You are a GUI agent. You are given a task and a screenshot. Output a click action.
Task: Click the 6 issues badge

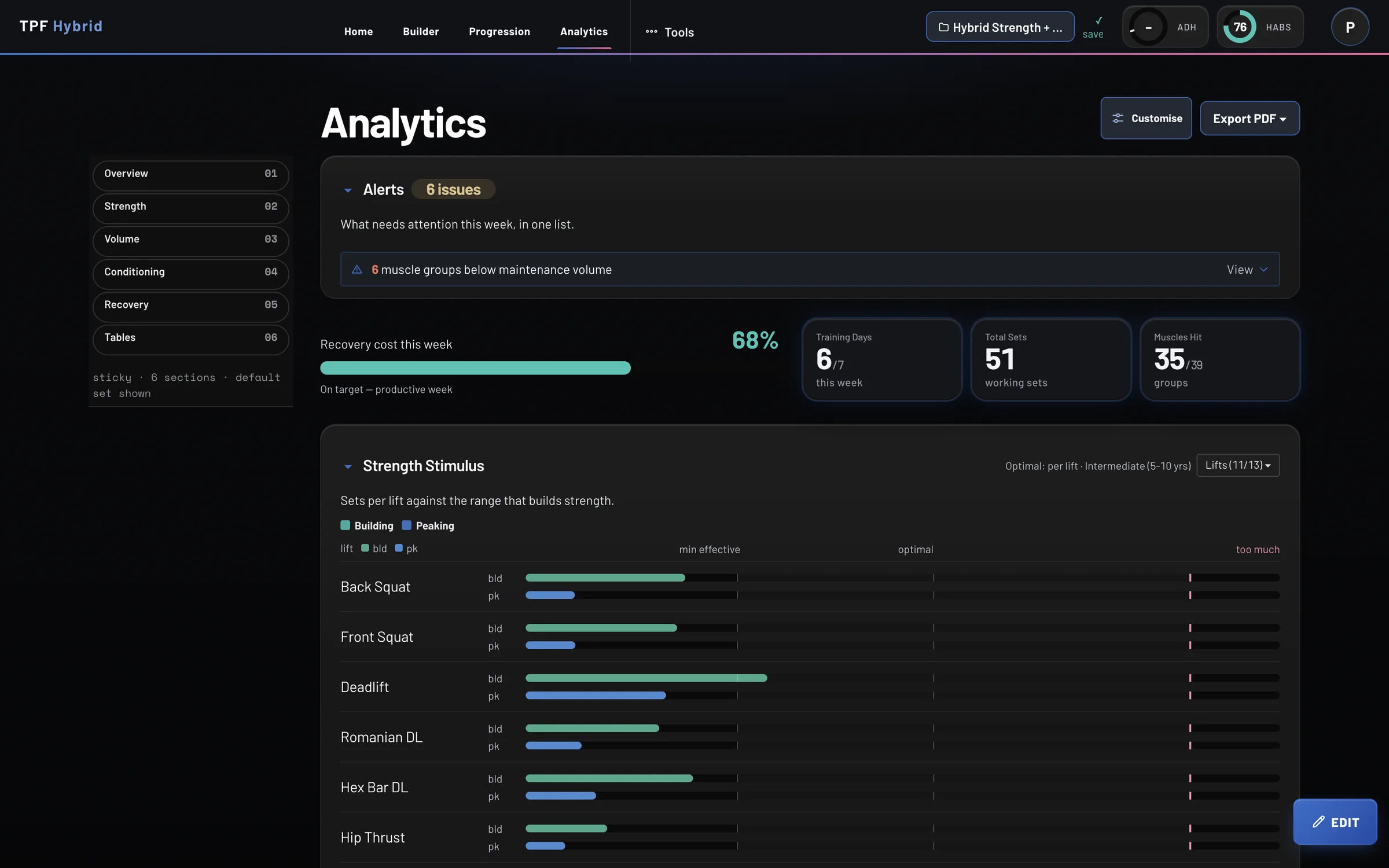tap(453, 189)
